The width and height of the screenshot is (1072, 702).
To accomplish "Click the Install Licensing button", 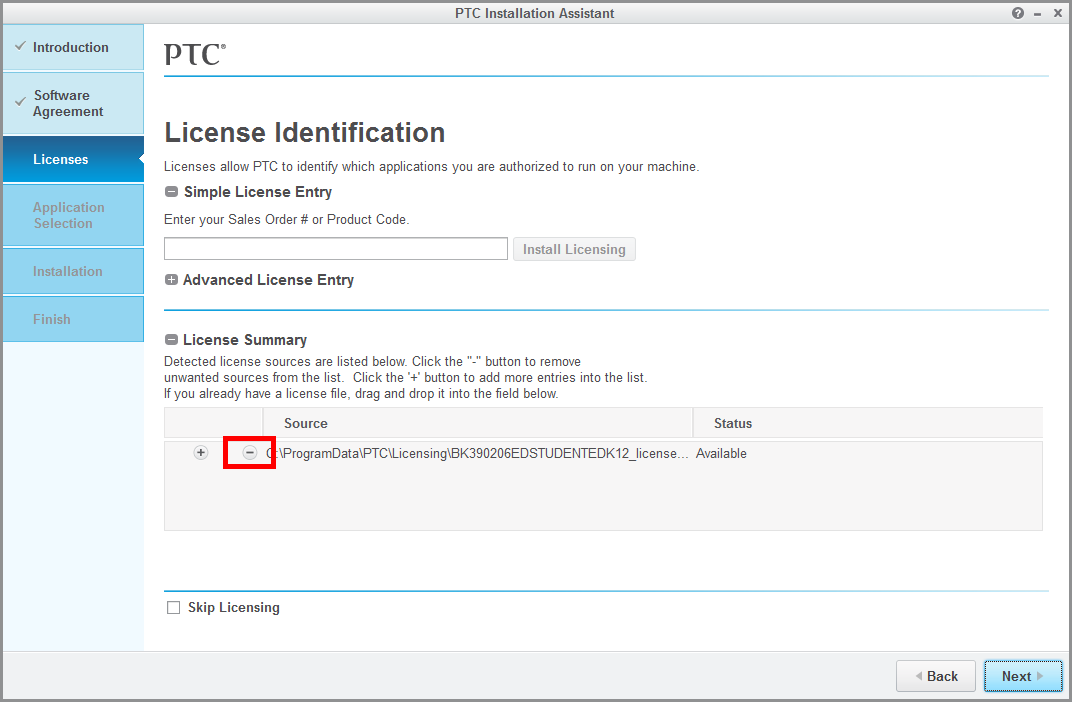I will click(574, 249).
